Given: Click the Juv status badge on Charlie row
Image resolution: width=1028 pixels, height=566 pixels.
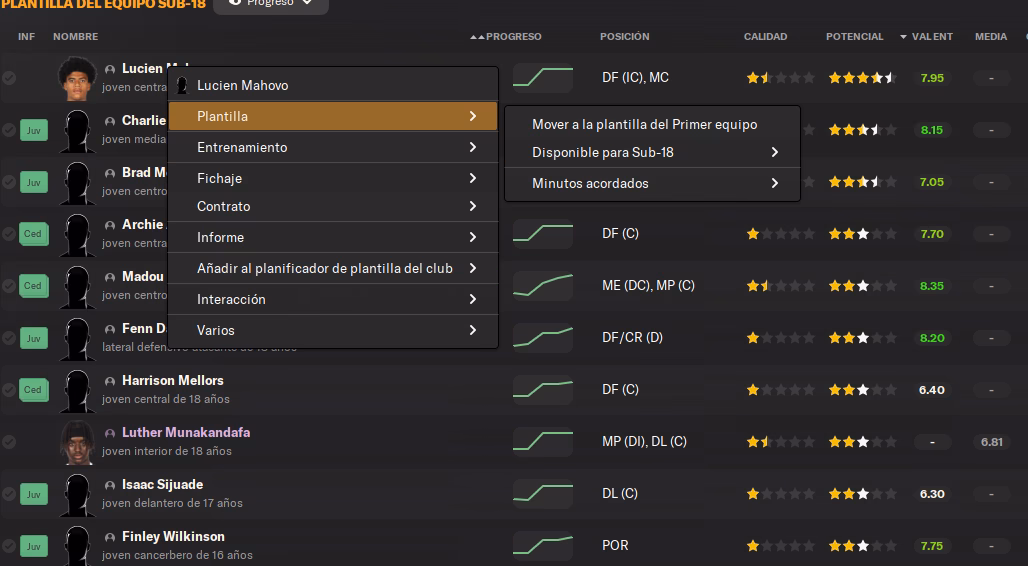Looking at the screenshot, I should [x=33, y=131].
